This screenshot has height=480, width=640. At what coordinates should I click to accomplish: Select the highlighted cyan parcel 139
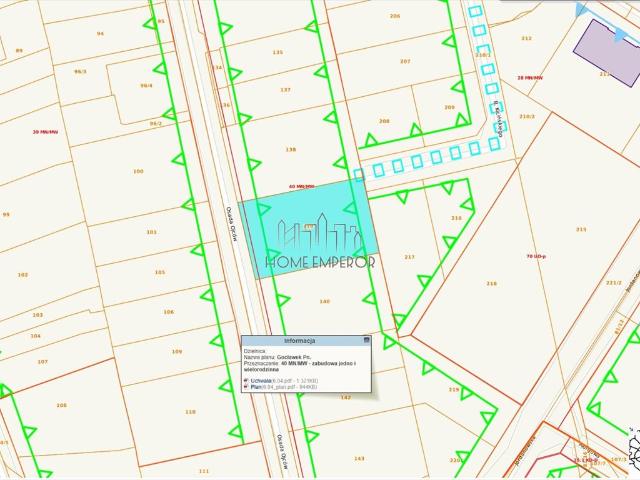coord(309,229)
